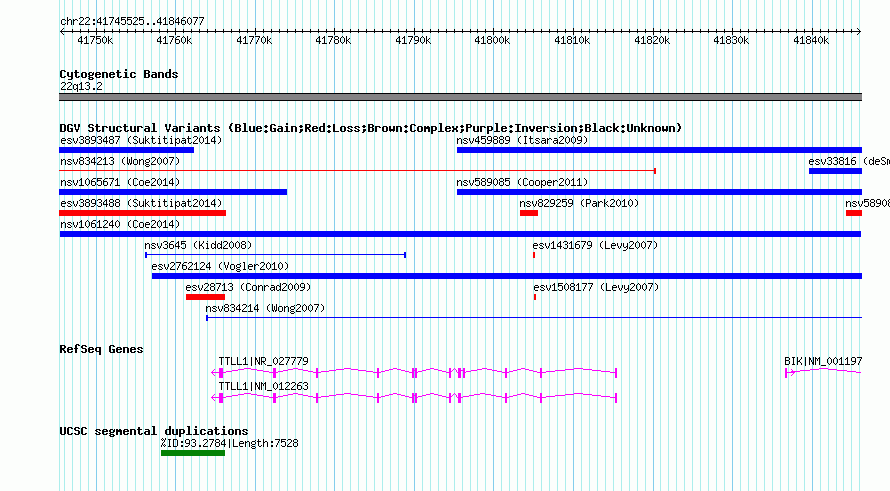
Task: Open the RefSeq Genes track title
Action: coord(101,349)
